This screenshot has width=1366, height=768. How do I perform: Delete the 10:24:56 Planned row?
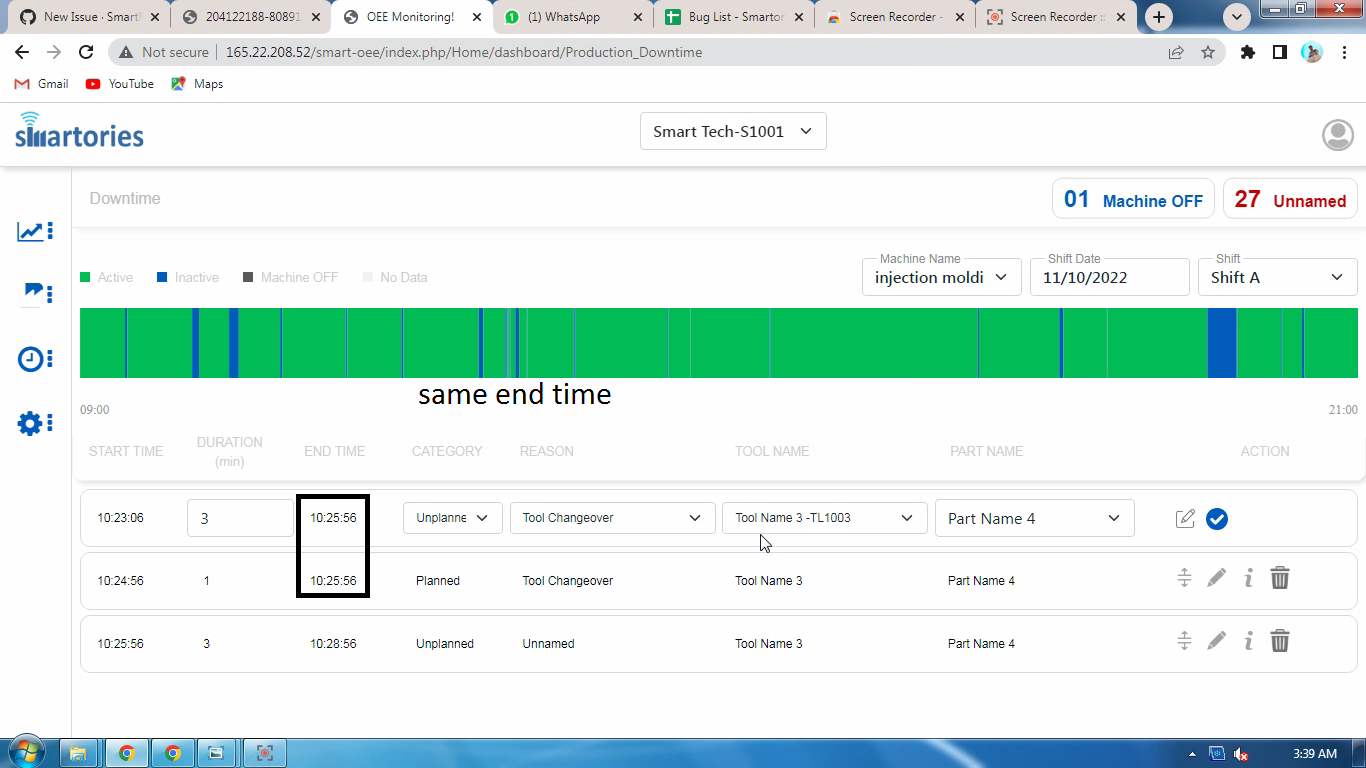point(1280,578)
